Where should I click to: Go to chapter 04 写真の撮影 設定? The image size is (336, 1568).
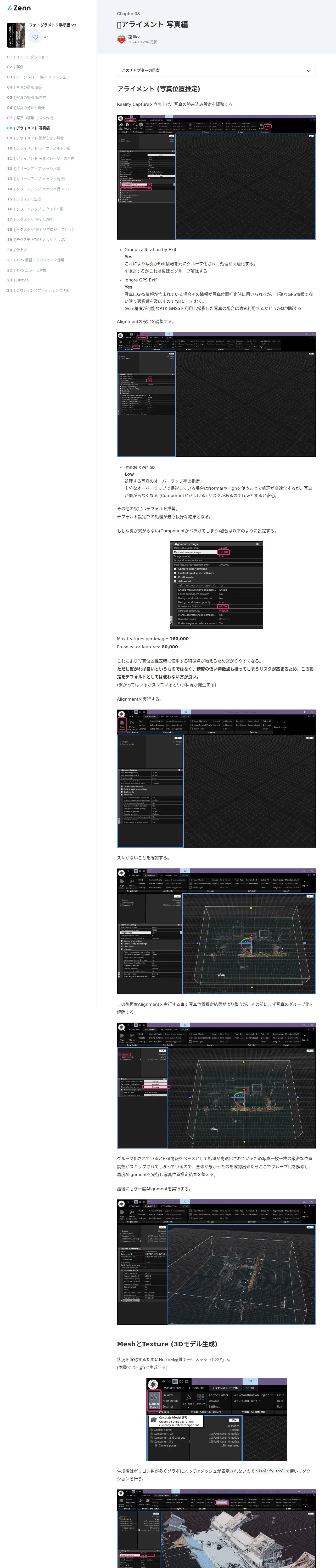25,88
